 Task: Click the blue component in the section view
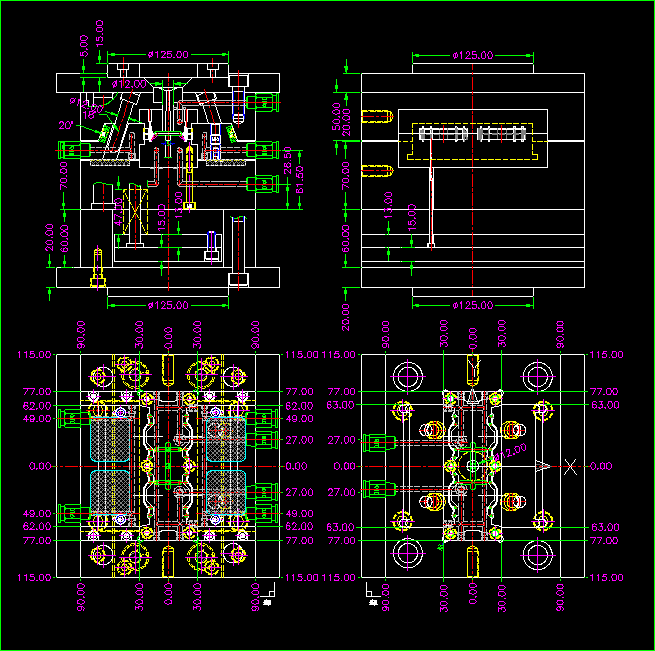pos(213,245)
